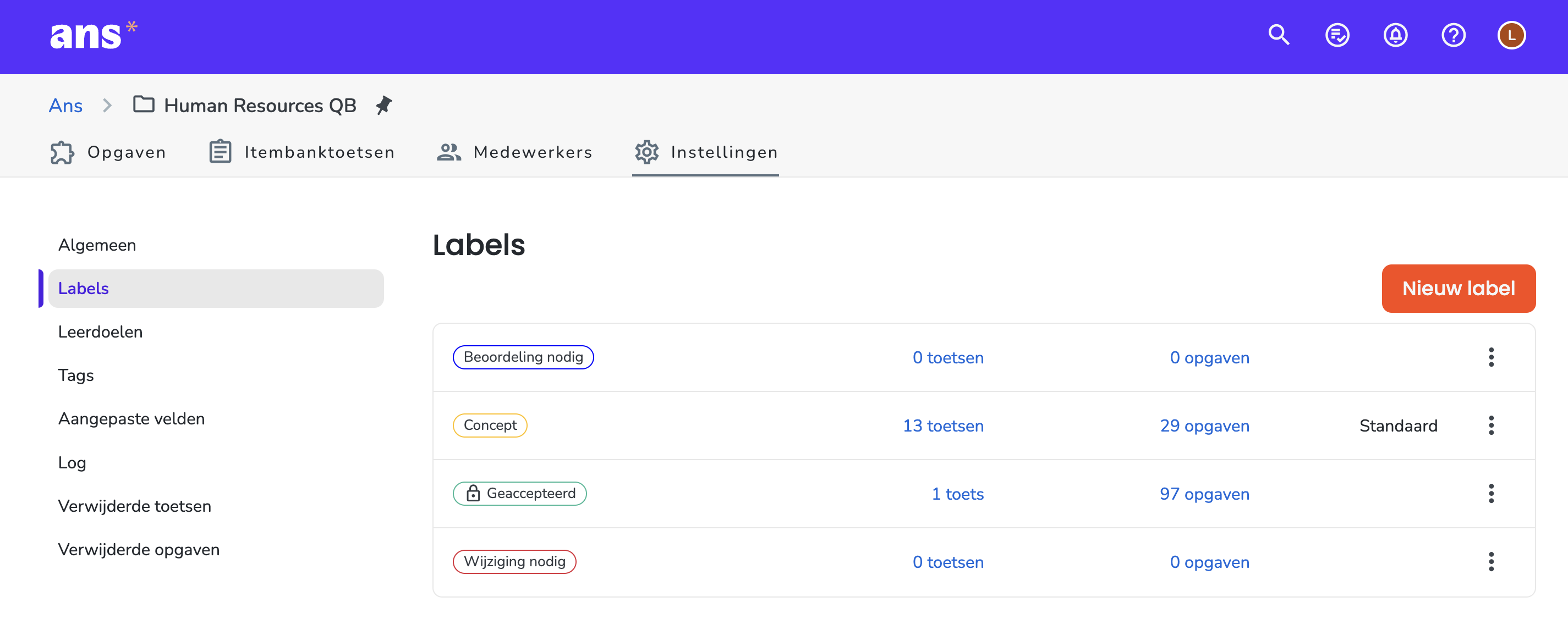Open the notifications bell icon

pyautogui.click(x=1395, y=35)
